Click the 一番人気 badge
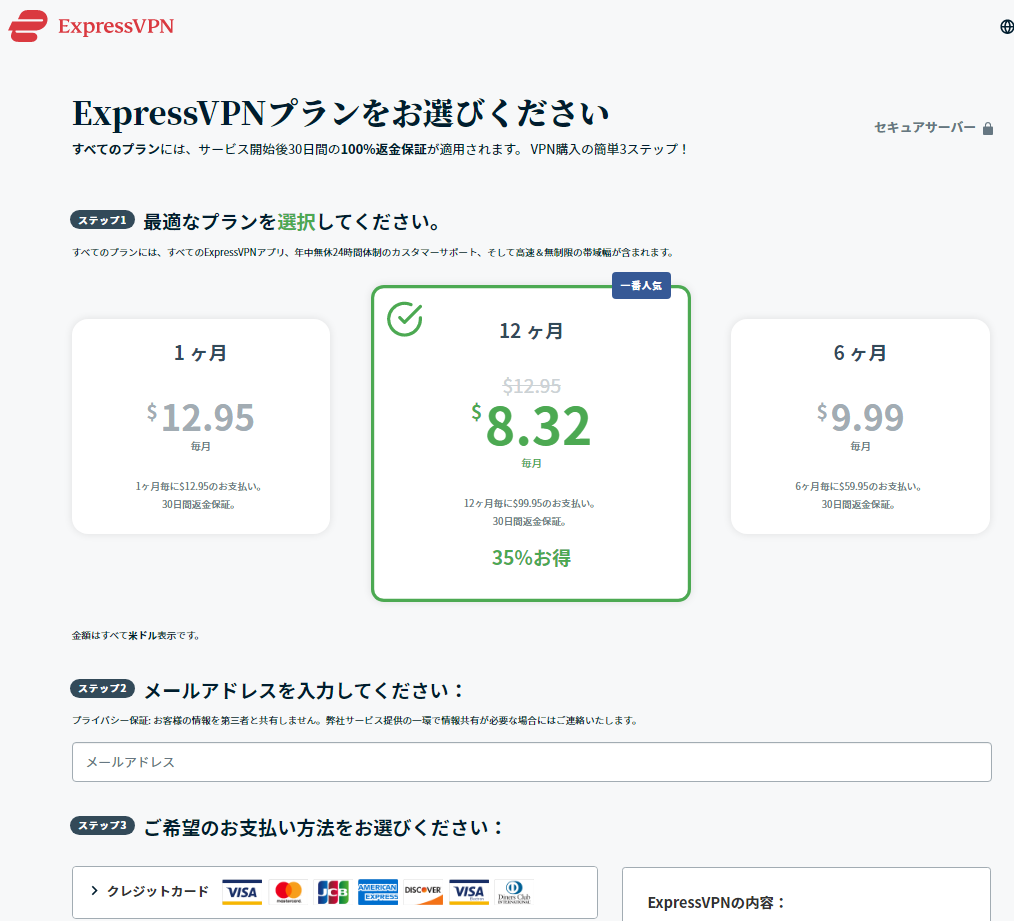This screenshot has width=1014, height=921. pos(641,285)
